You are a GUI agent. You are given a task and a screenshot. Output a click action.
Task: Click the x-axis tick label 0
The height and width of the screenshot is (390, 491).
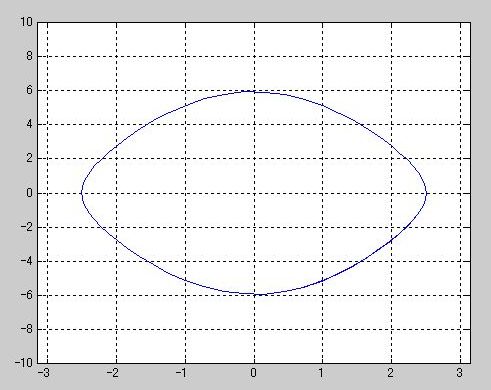point(254,373)
